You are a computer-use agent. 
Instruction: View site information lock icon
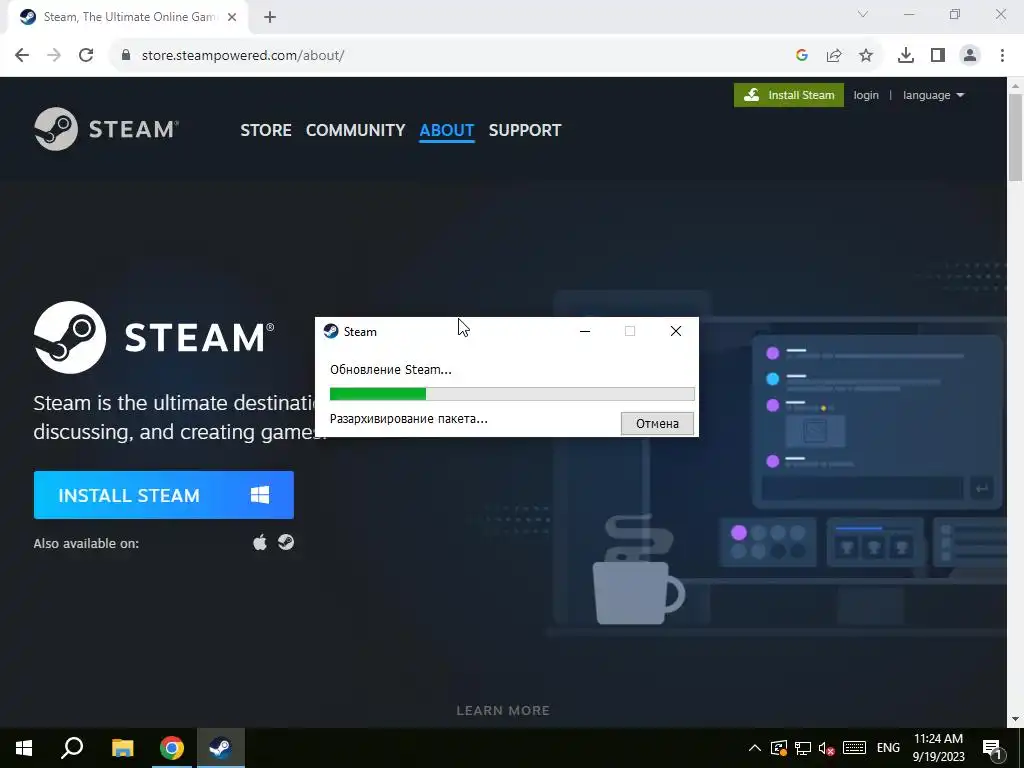tap(126, 56)
